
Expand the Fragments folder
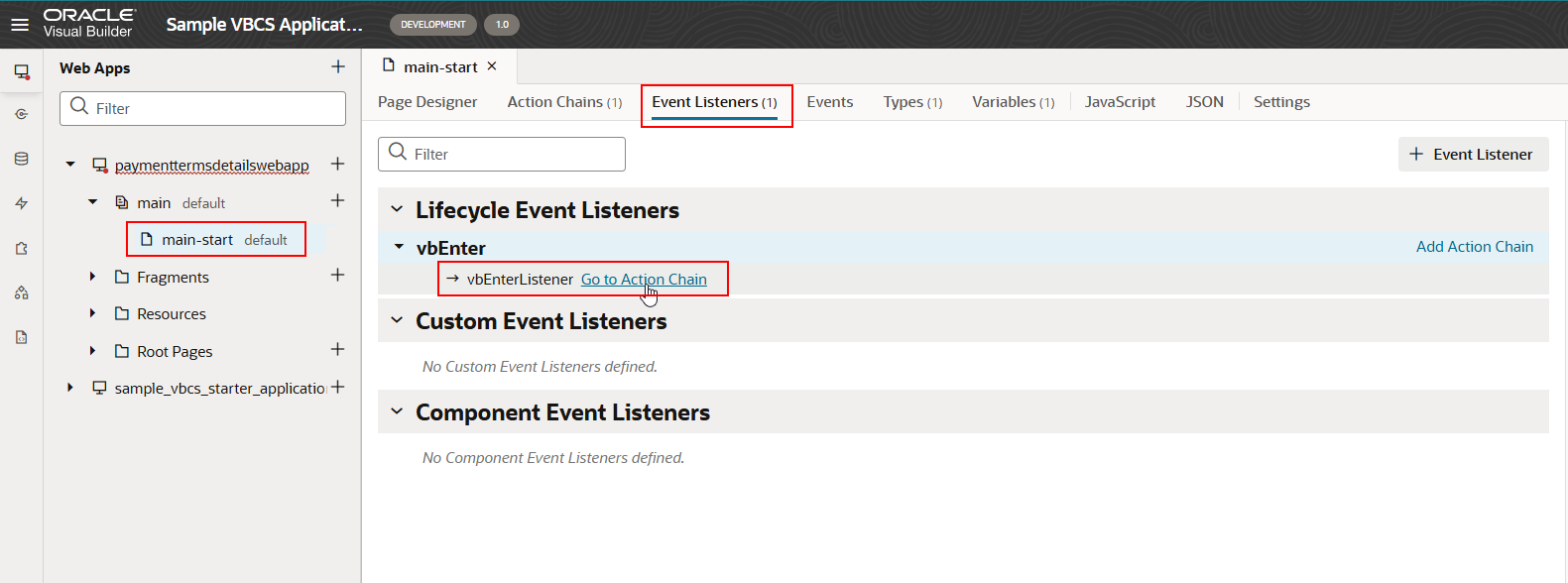(x=92, y=277)
